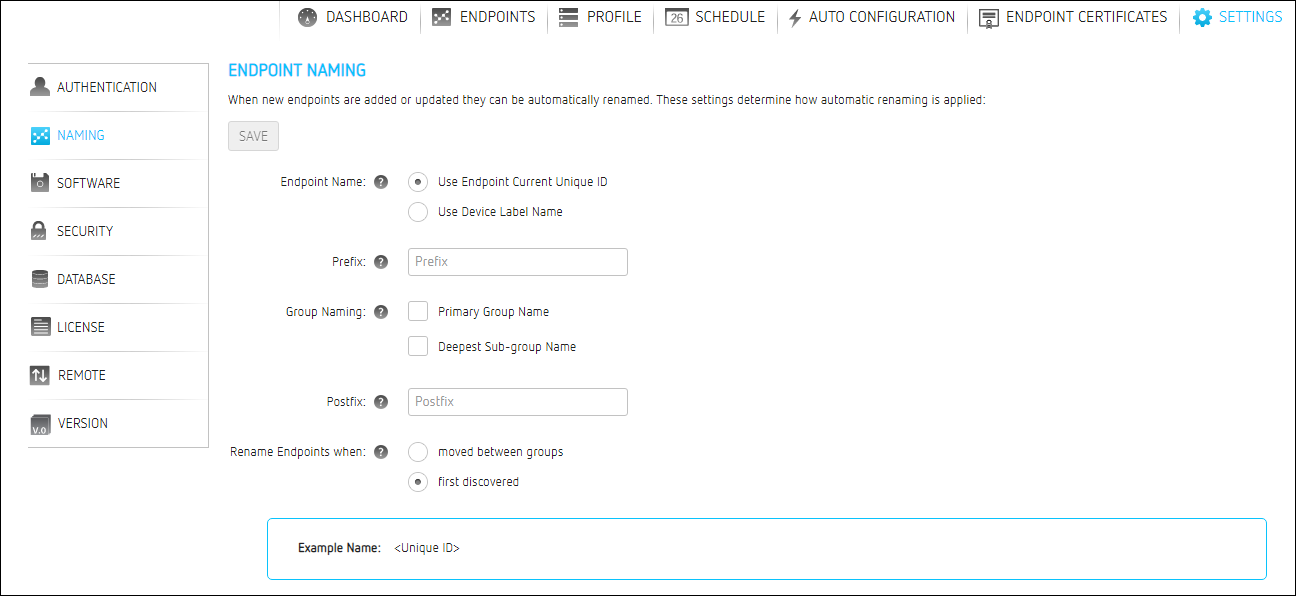Click the Settings gear icon
Screen dimensions: 1296x596
(1202, 17)
